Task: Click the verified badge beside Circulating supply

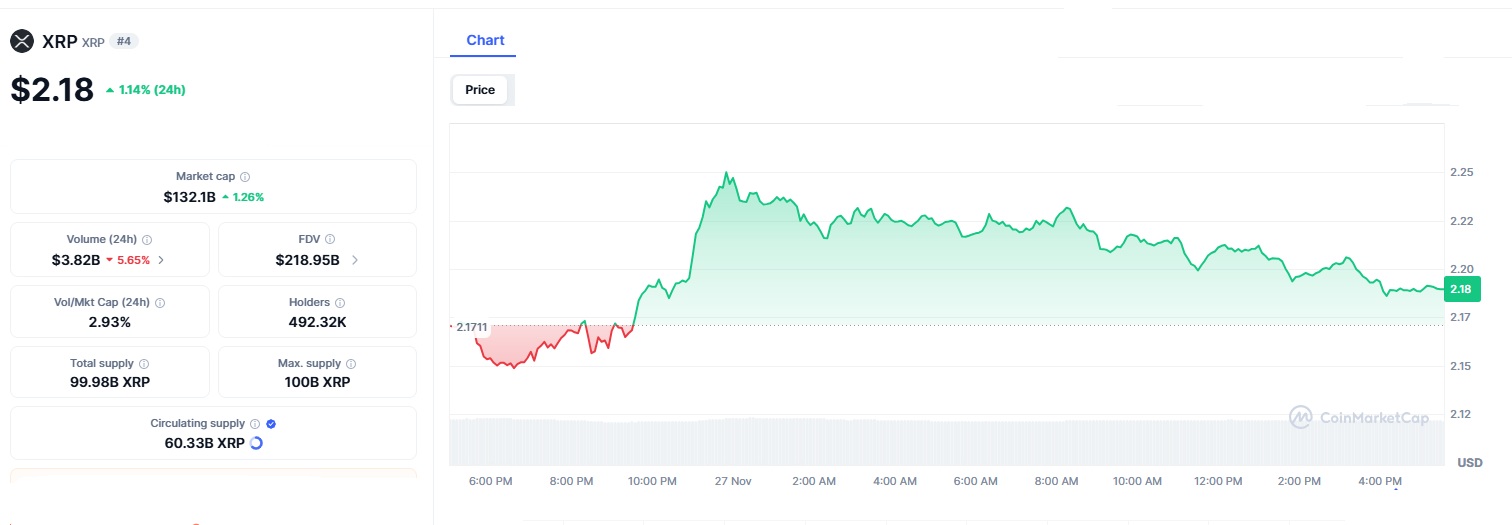Action: coord(272,424)
